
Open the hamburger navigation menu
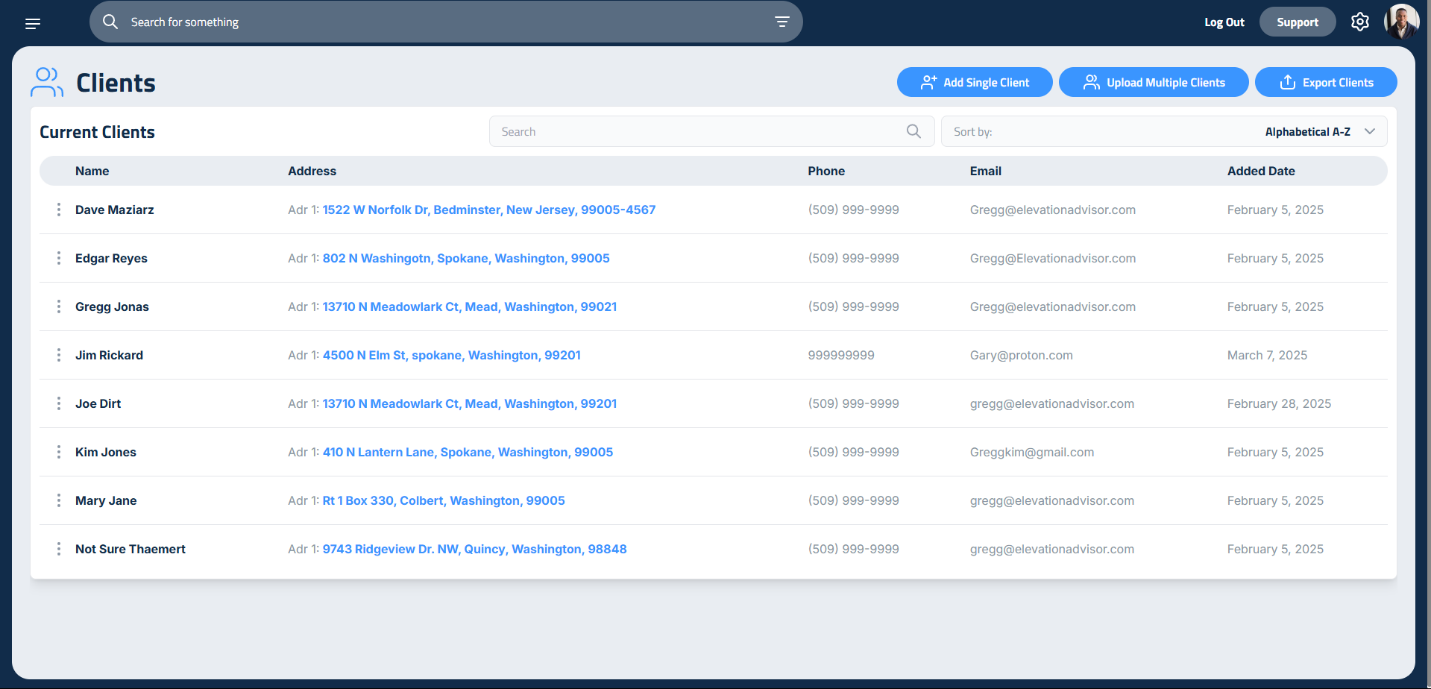tap(33, 23)
